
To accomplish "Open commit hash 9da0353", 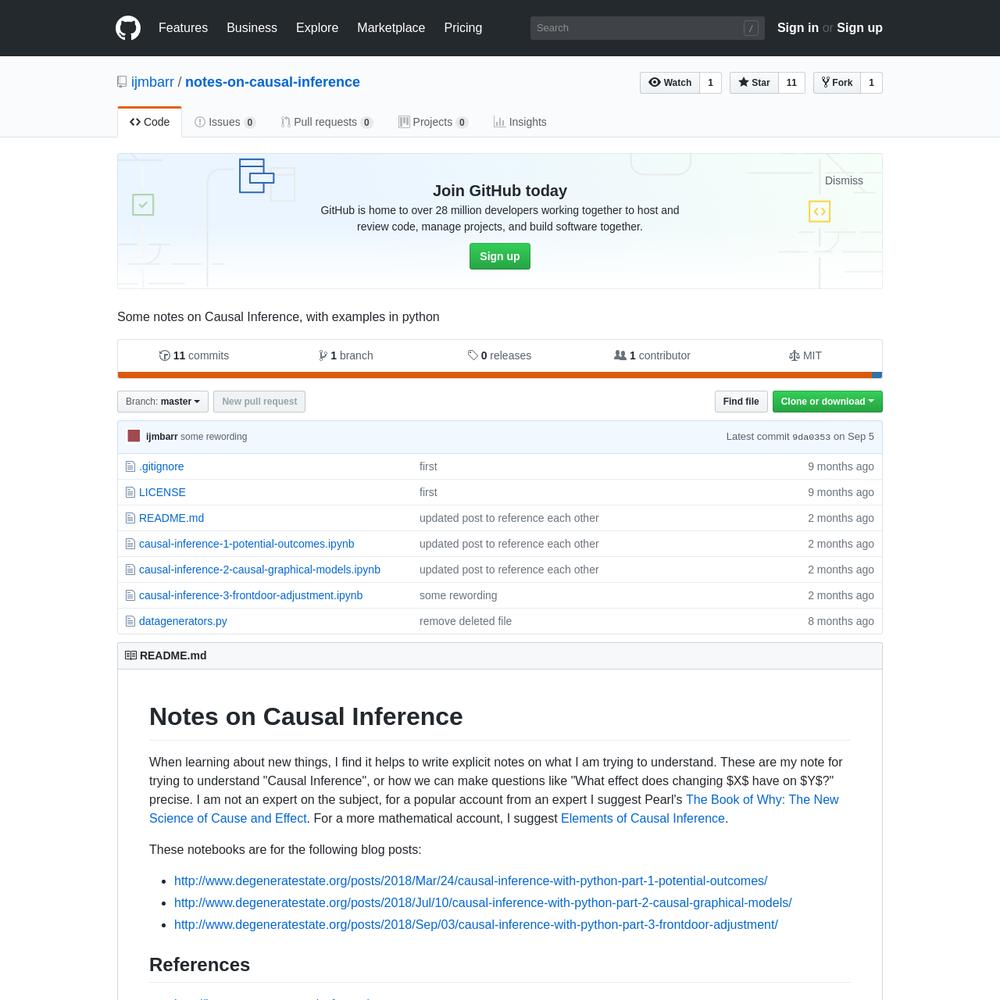I will point(811,437).
